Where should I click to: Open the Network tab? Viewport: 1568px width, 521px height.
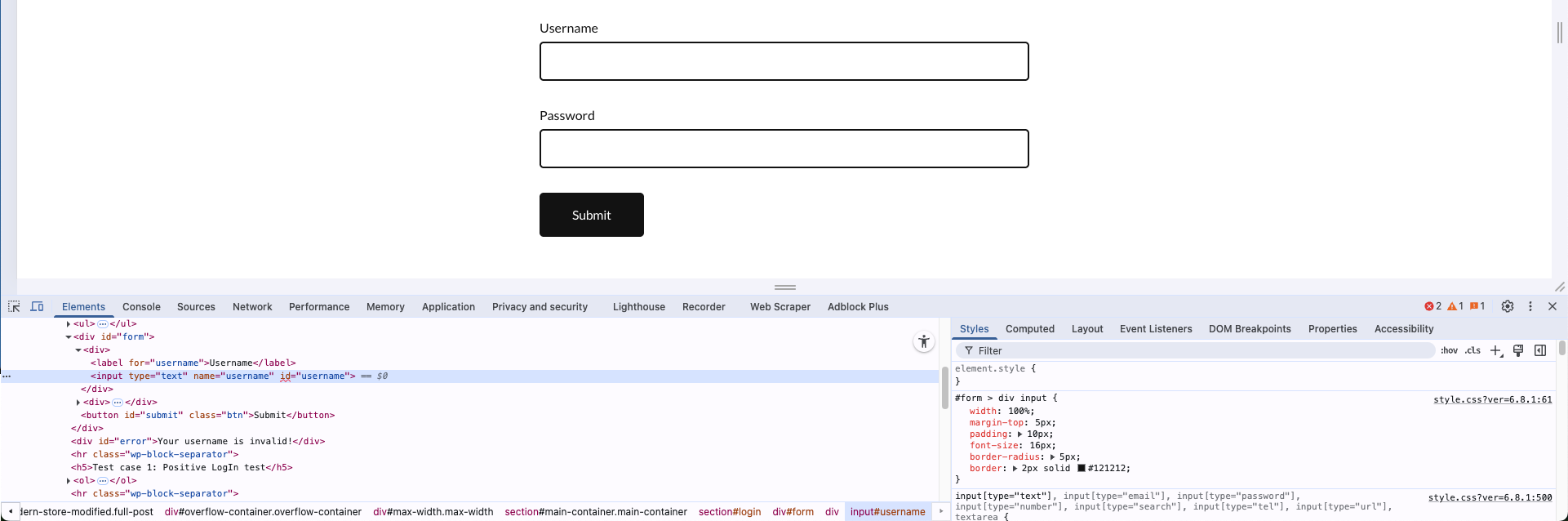[x=252, y=307]
